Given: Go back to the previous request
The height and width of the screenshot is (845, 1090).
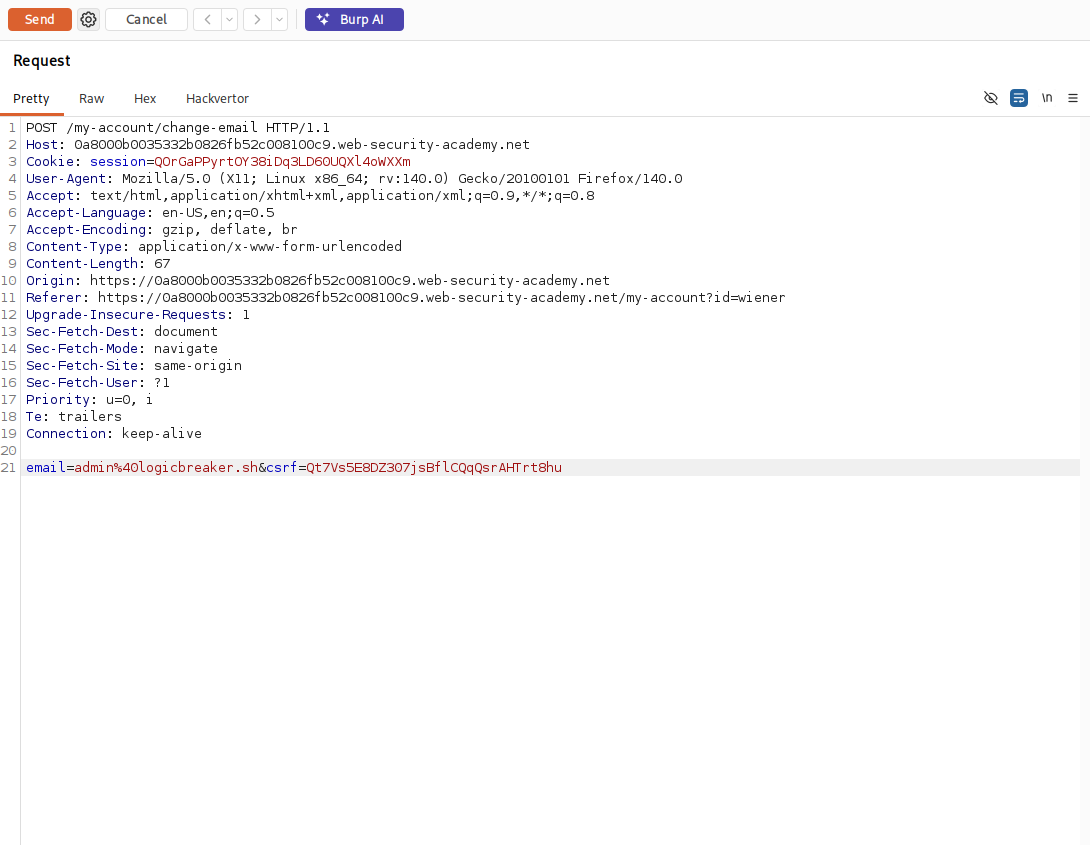Looking at the screenshot, I should [x=207, y=19].
